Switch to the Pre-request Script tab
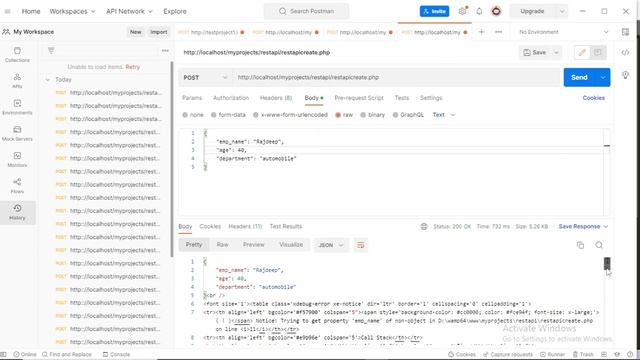Viewport: 640px width, 360px height. tap(359, 98)
